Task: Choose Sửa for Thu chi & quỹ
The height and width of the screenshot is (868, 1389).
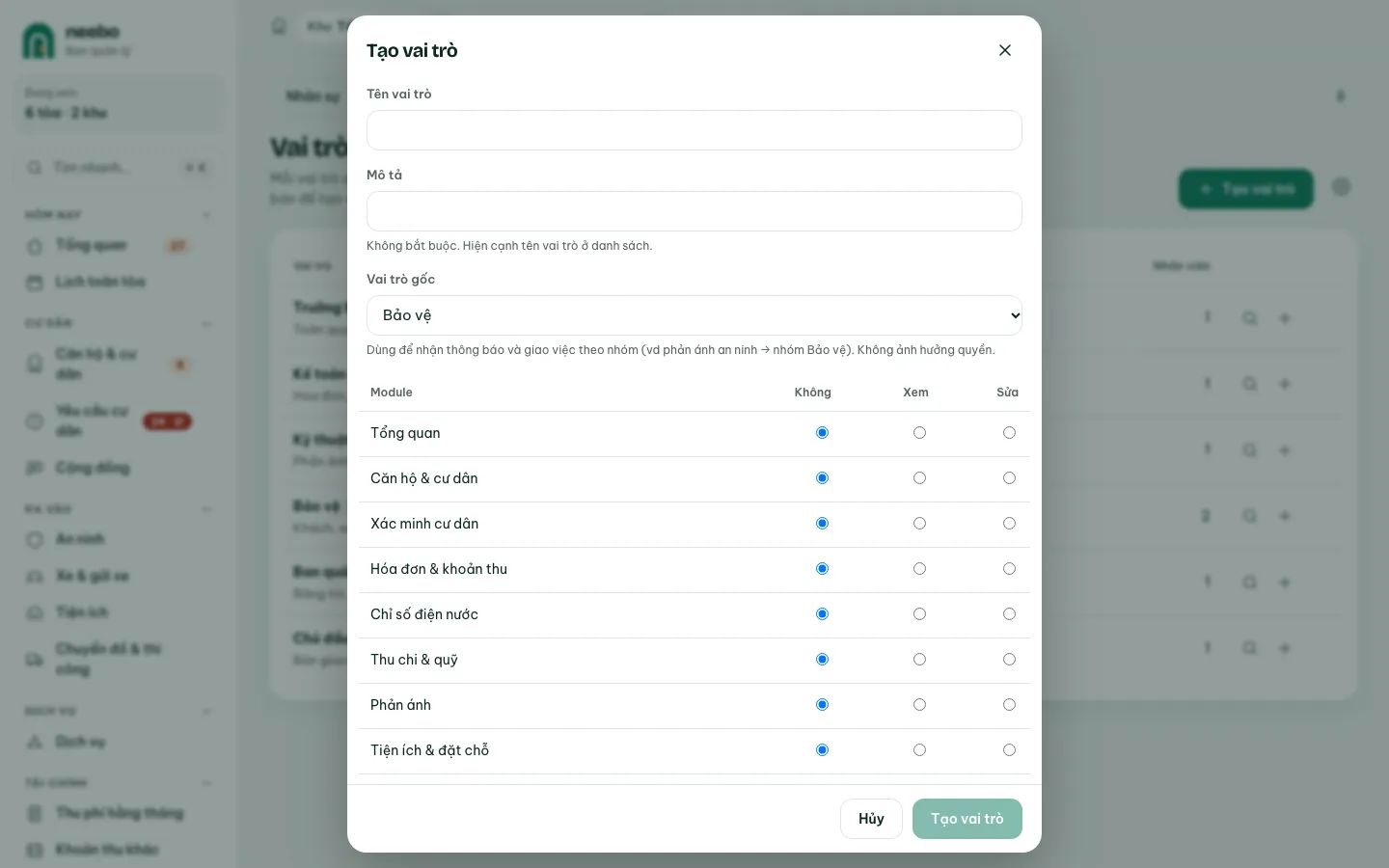Action: point(1009,660)
